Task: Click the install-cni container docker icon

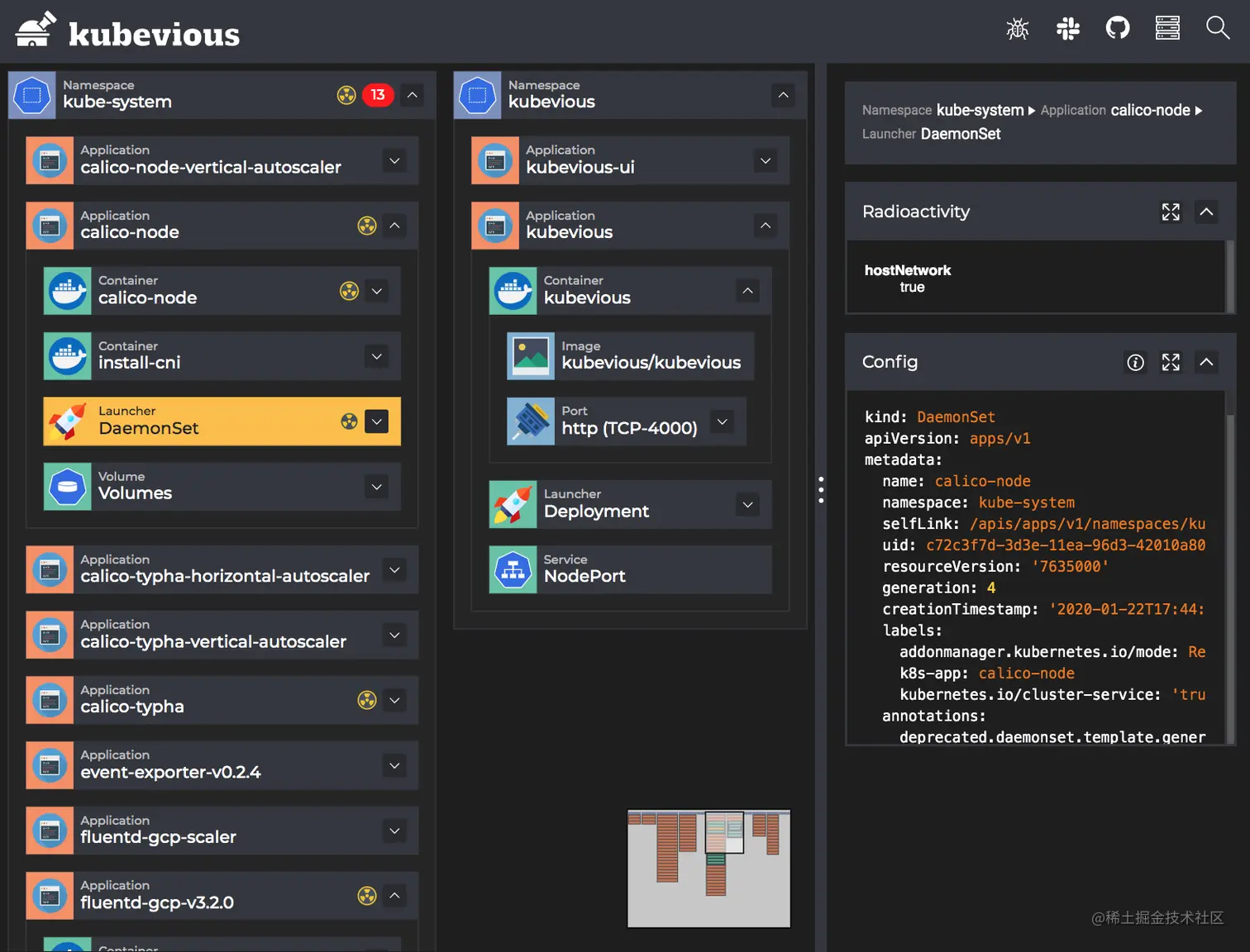Action: coord(68,356)
